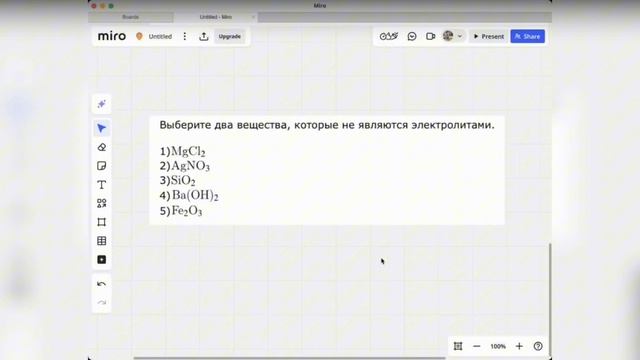Zoom out with the minus button
The height and width of the screenshot is (360, 640).
pos(476,346)
